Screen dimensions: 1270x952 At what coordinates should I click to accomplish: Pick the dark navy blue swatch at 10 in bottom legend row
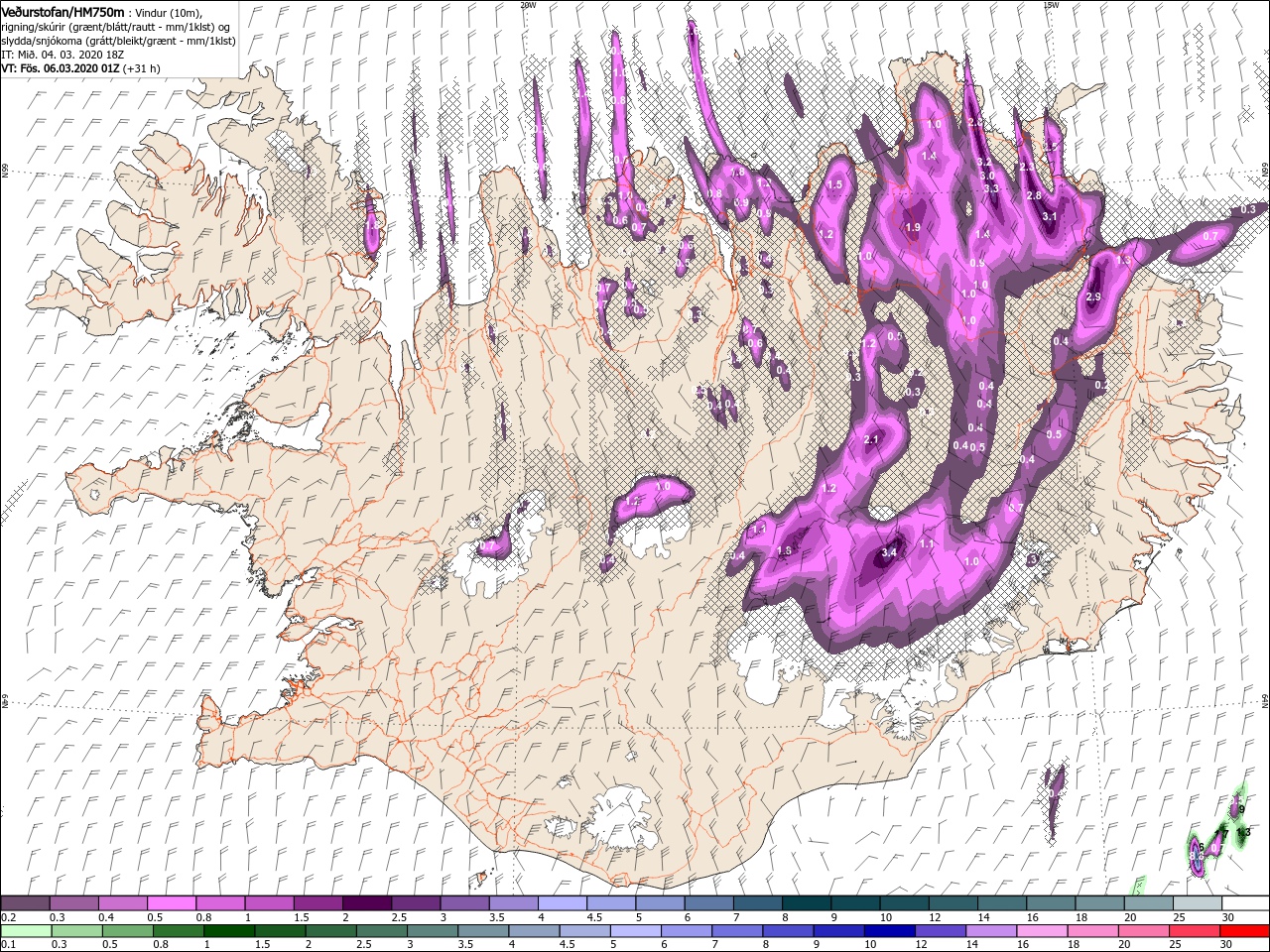coord(888,931)
